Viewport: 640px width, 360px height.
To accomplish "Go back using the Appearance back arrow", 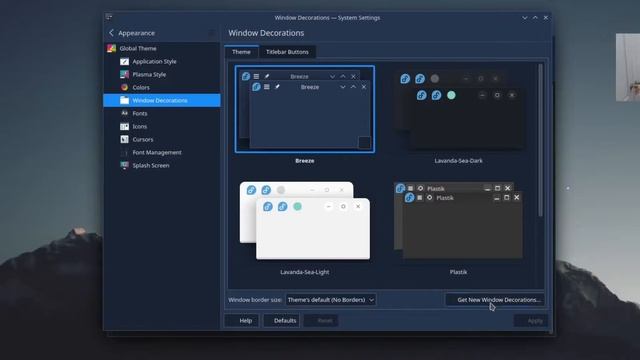I will click(x=111, y=33).
